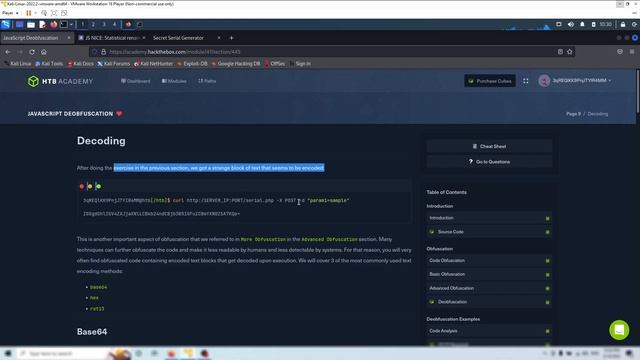Open the Kali applications menu dragon icon

pos(6,24)
